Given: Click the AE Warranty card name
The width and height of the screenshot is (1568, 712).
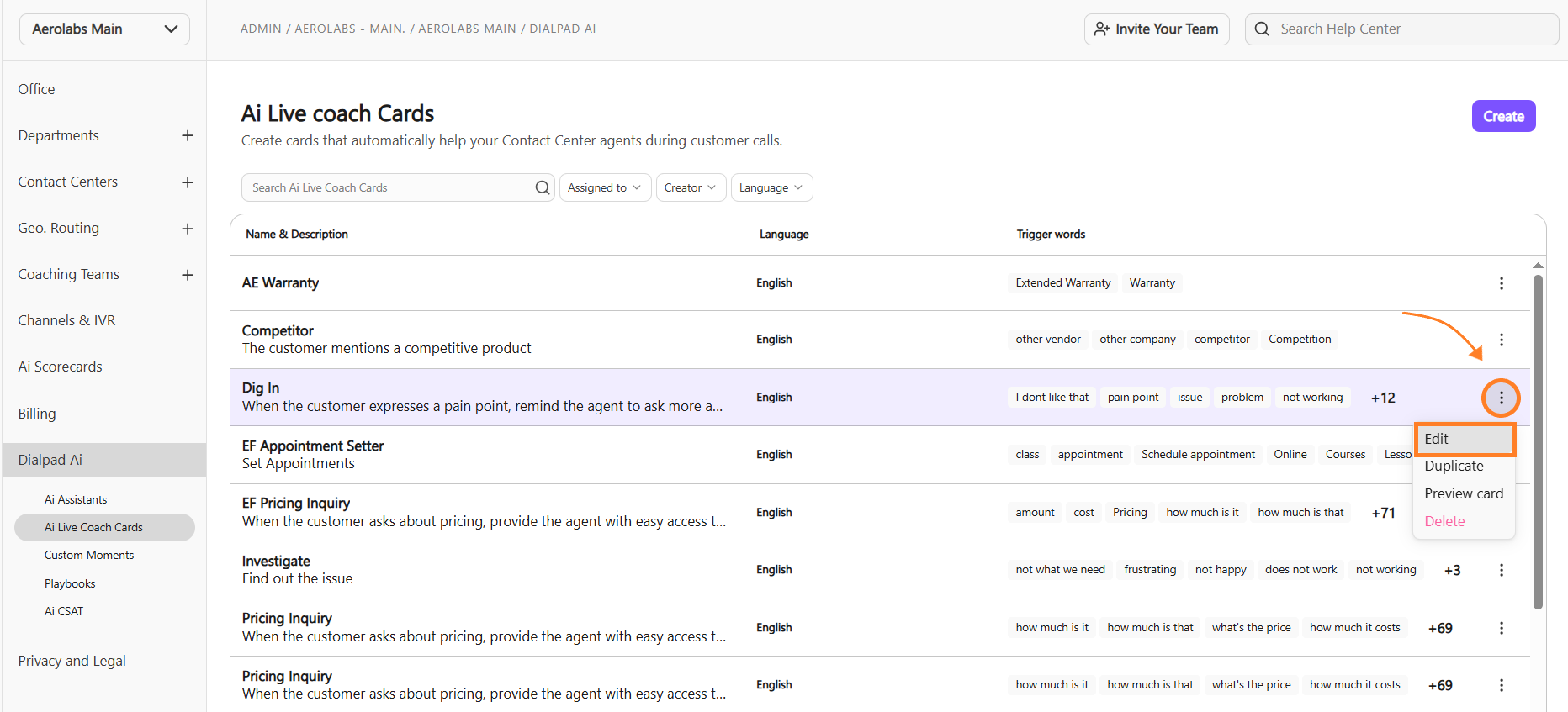Looking at the screenshot, I should click(x=280, y=283).
